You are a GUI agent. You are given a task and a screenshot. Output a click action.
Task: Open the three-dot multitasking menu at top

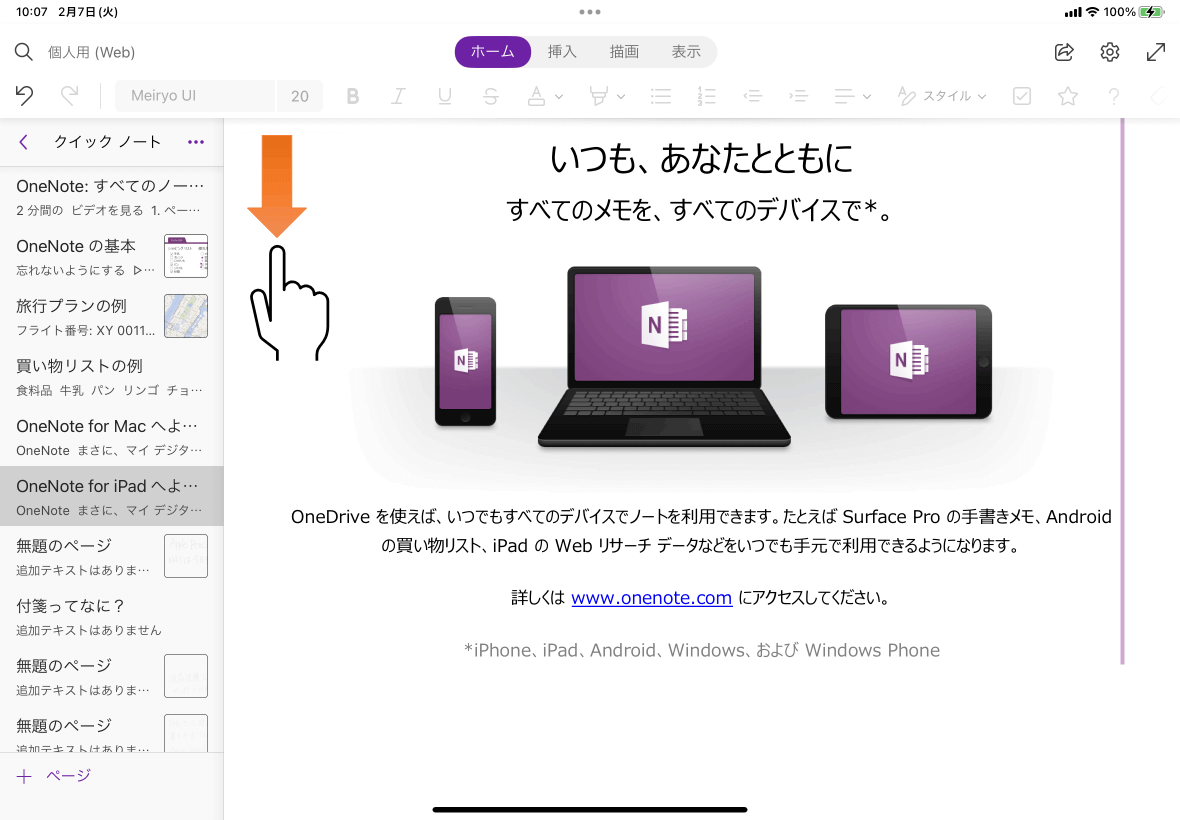coord(590,12)
